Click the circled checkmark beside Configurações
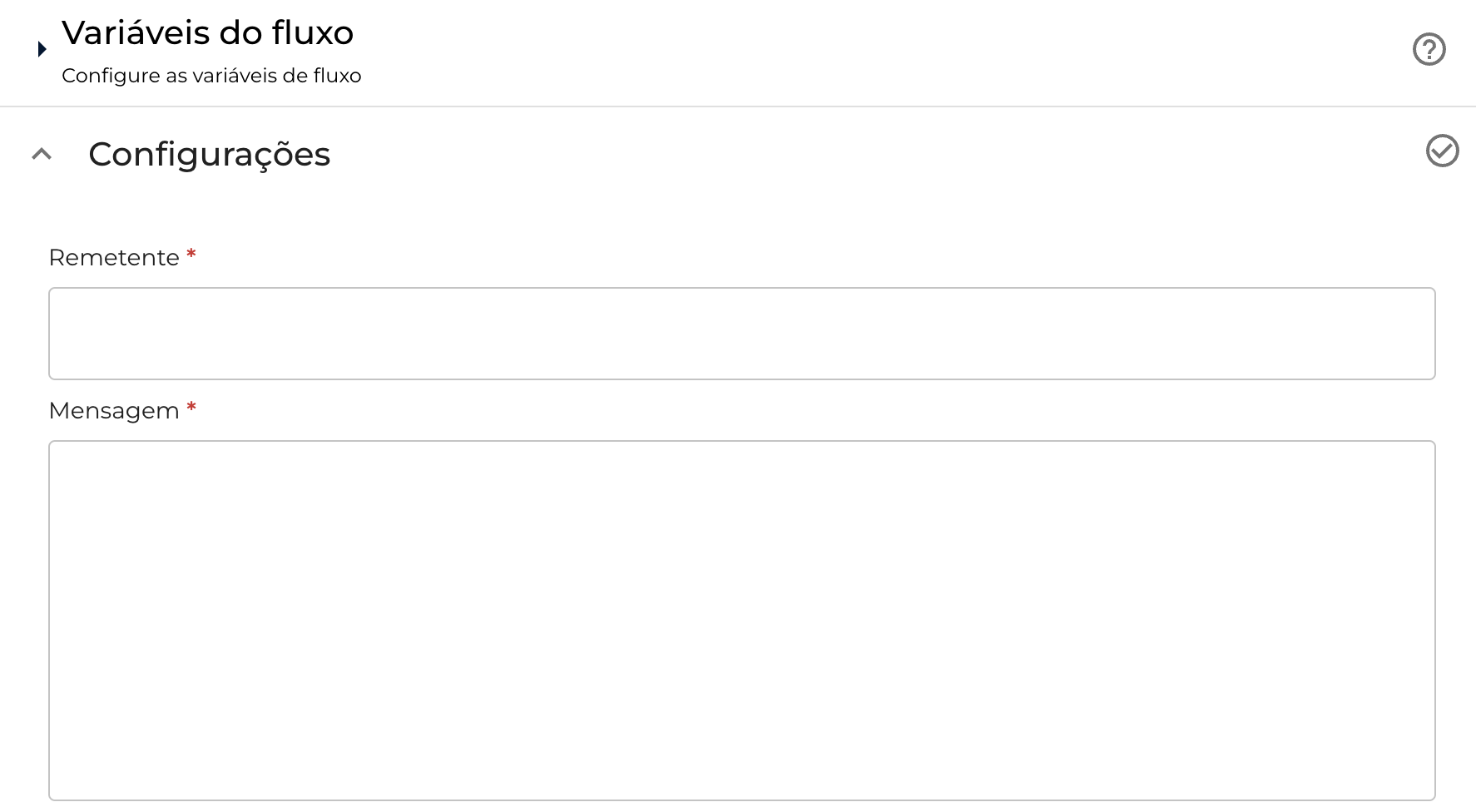 point(1442,151)
